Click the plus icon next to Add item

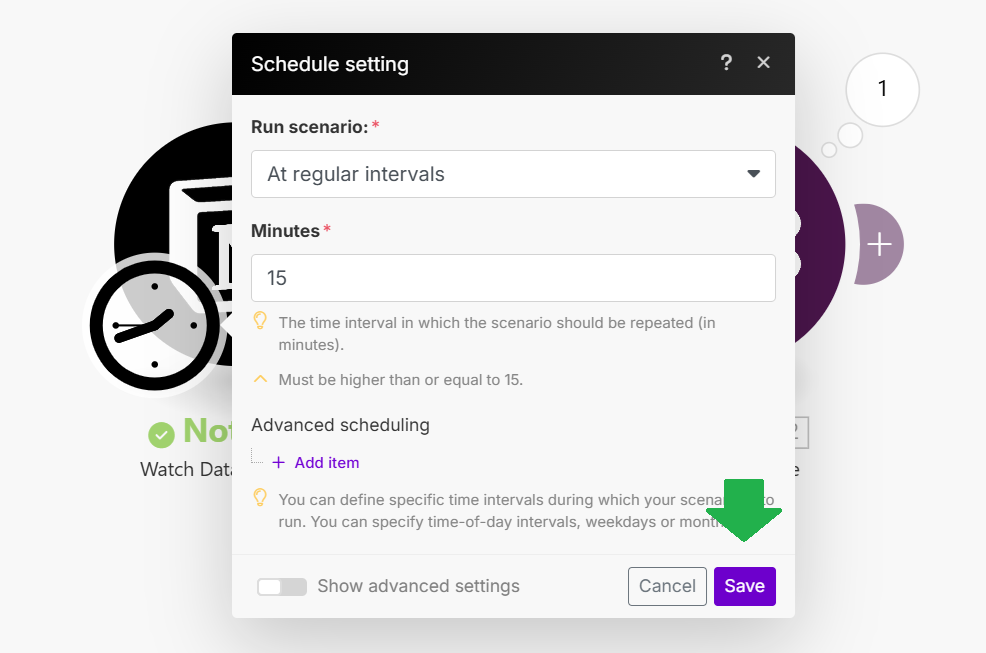point(279,462)
